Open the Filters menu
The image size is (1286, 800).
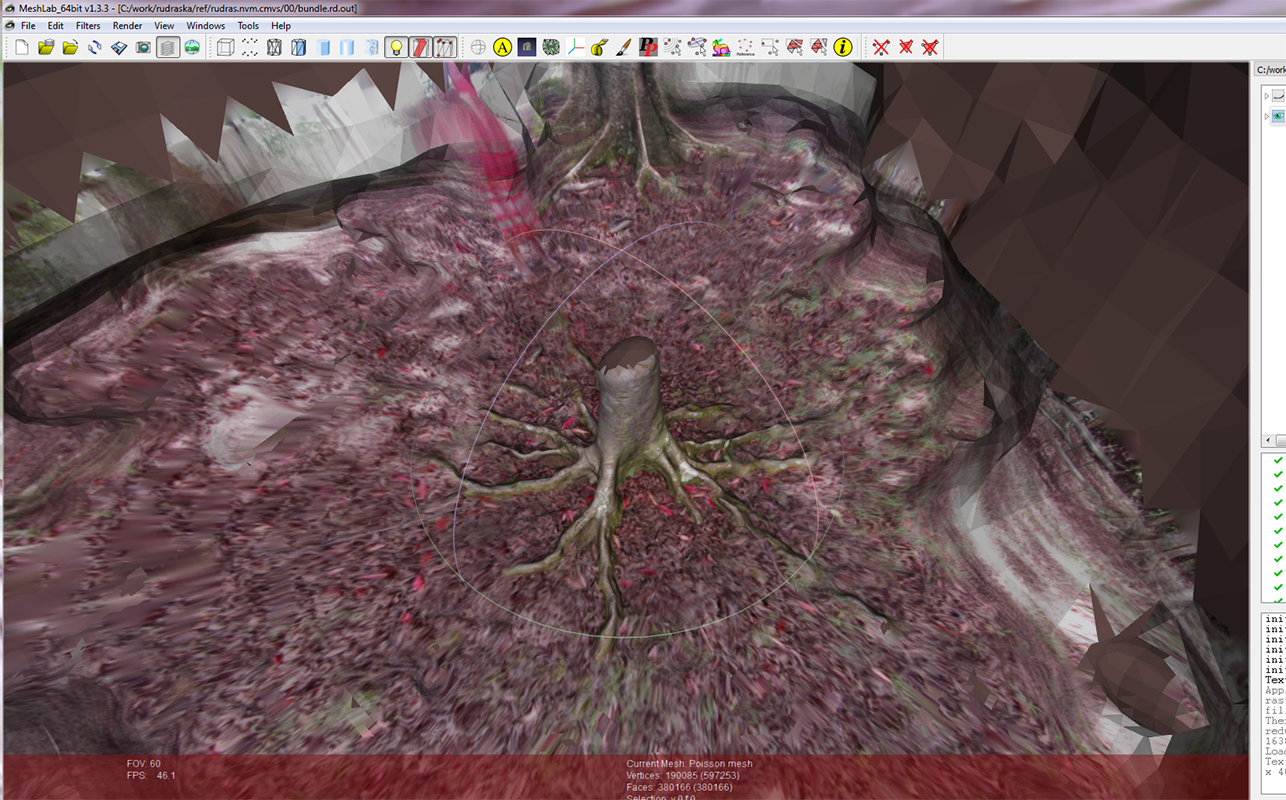pyautogui.click(x=88, y=25)
